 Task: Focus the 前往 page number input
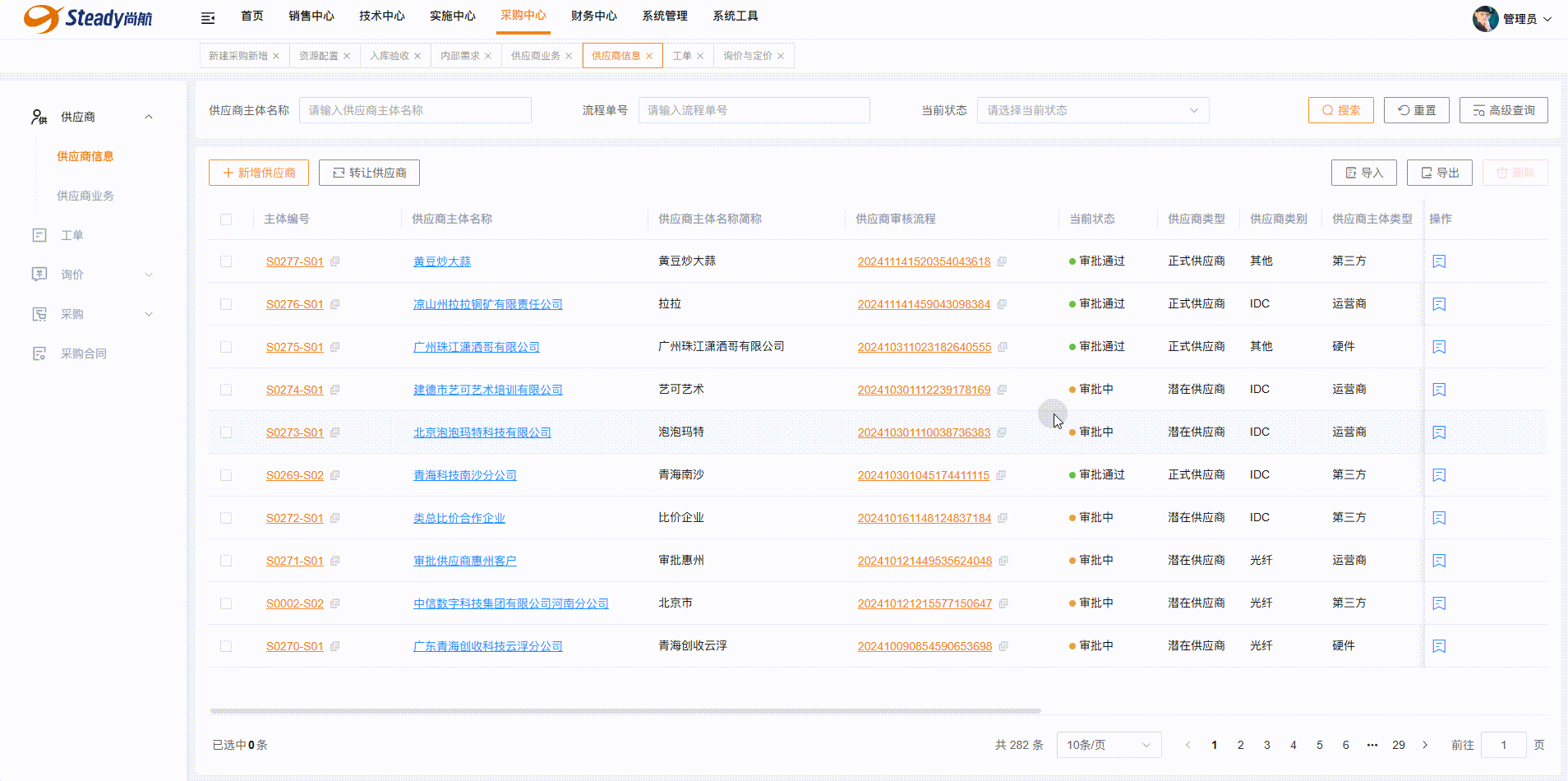tap(1504, 745)
